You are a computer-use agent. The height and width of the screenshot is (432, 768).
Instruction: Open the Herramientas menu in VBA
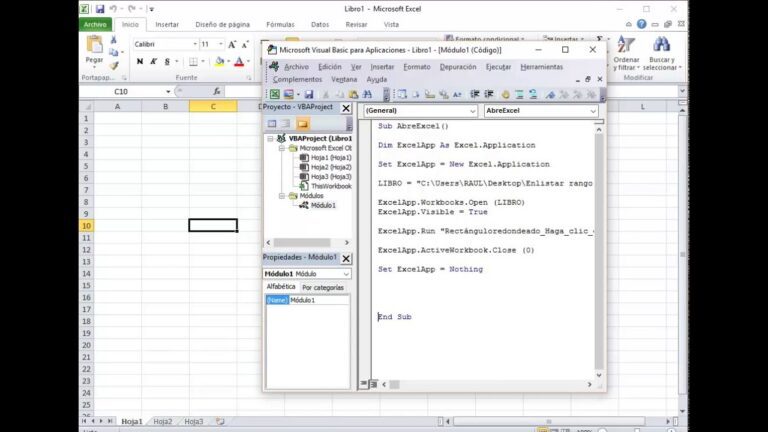coord(541,67)
